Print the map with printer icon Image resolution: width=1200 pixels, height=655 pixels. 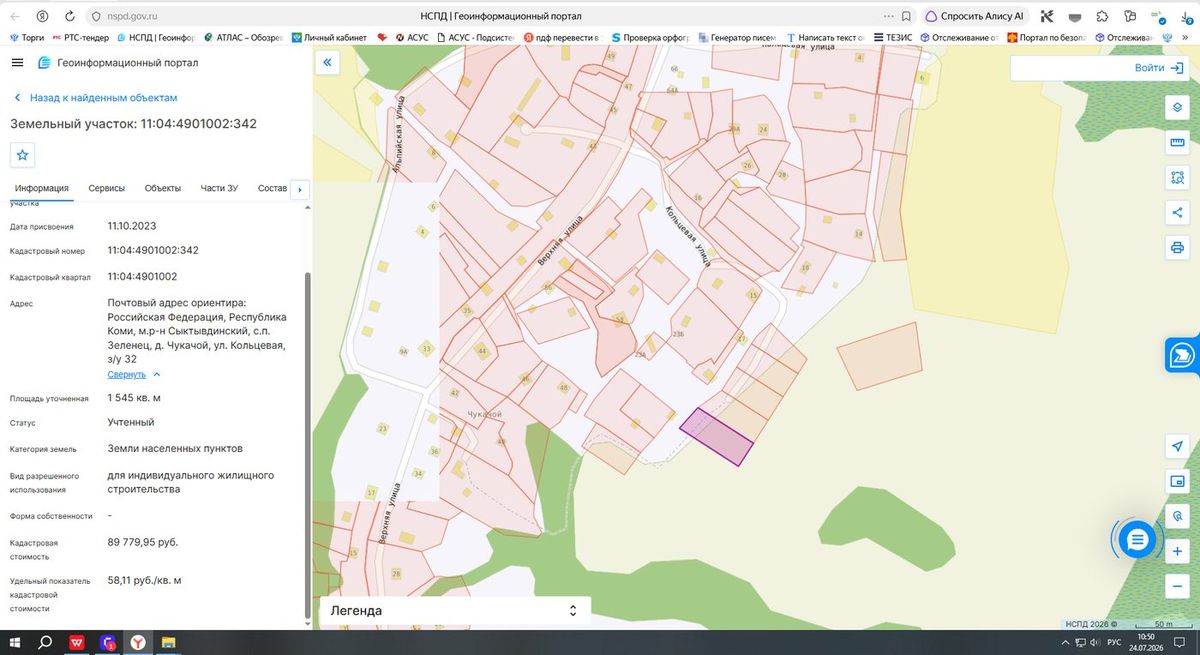click(1177, 247)
